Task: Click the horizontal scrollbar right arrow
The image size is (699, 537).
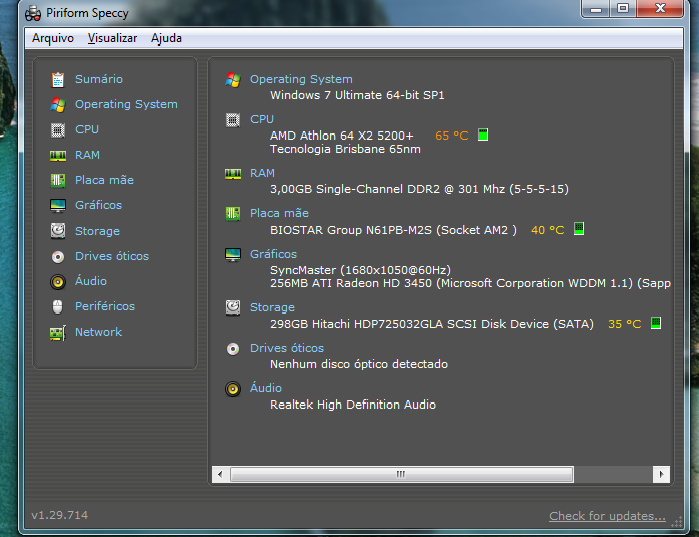Action: [x=661, y=474]
